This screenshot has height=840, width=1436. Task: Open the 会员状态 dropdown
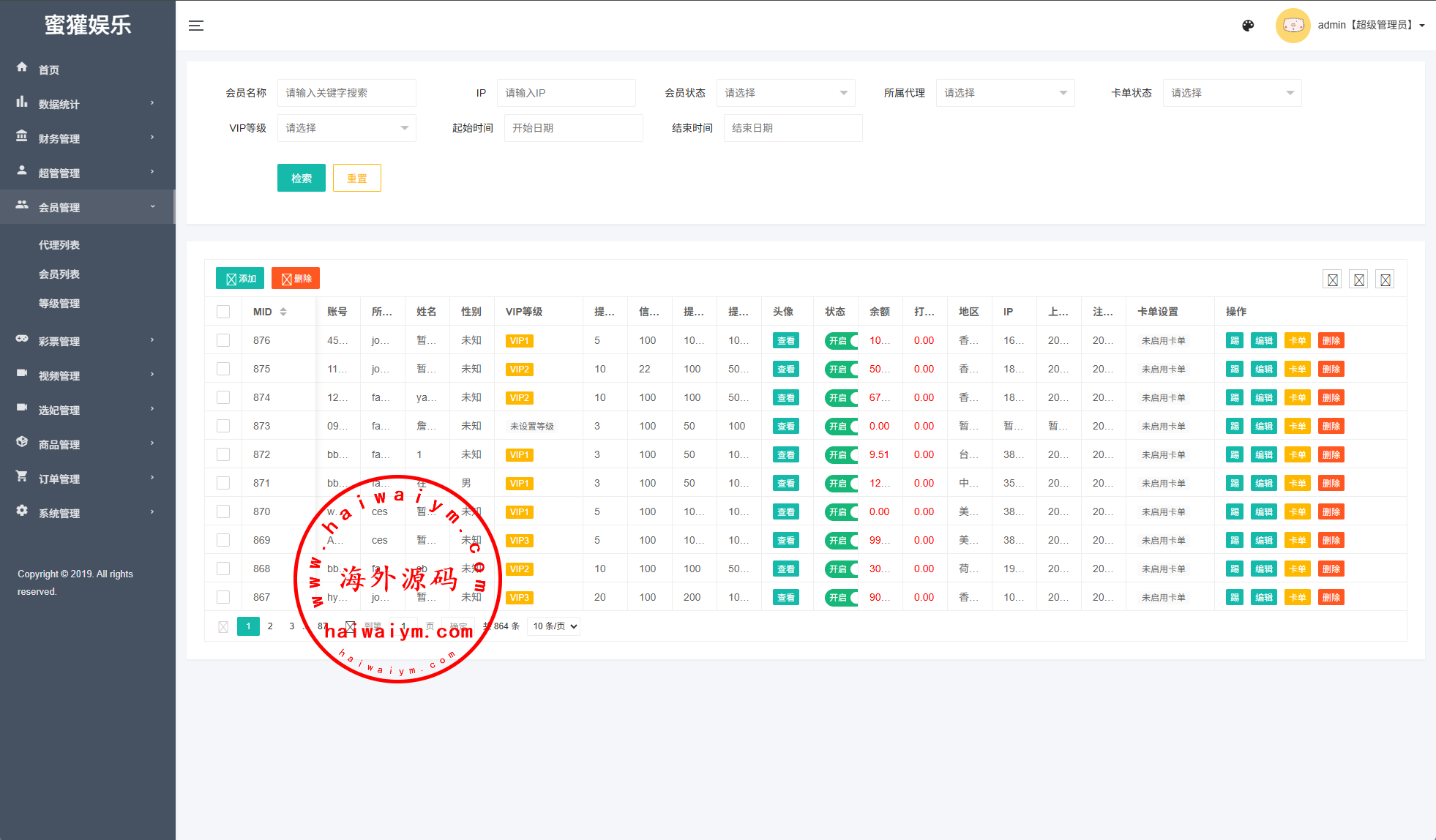pyautogui.click(x=785, y=93)
